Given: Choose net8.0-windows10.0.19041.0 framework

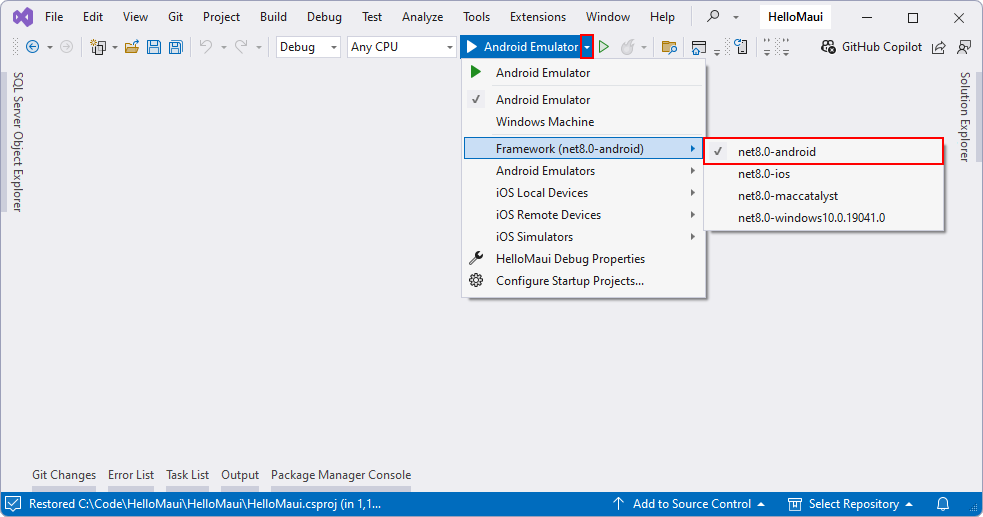Looking at the screenshot, I should (824, 217).
